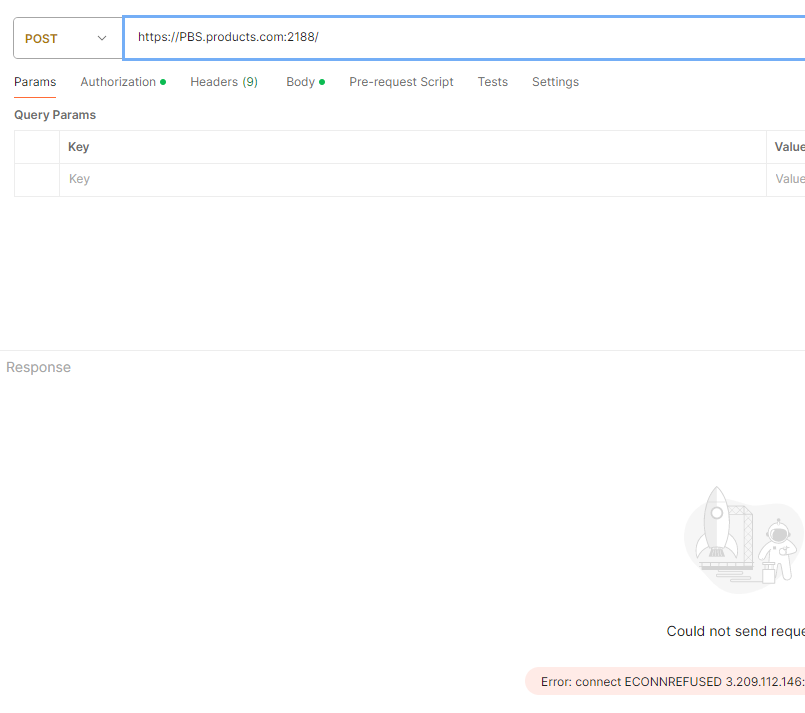The height and width of the screenshot is (713, 805).
Task: Click the dropdown chevron next to POST
Action: pyautogui.click(x=102, y=38)
